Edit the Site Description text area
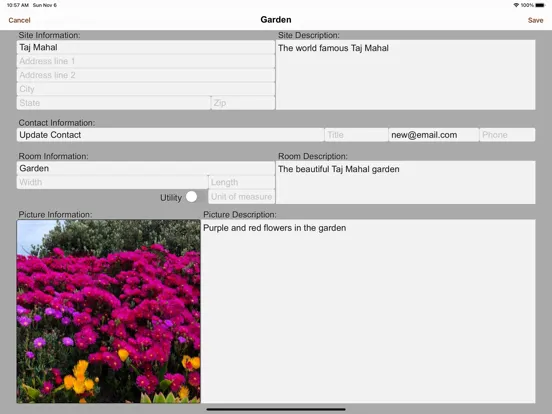552x414 pixels. coord(406,75)
